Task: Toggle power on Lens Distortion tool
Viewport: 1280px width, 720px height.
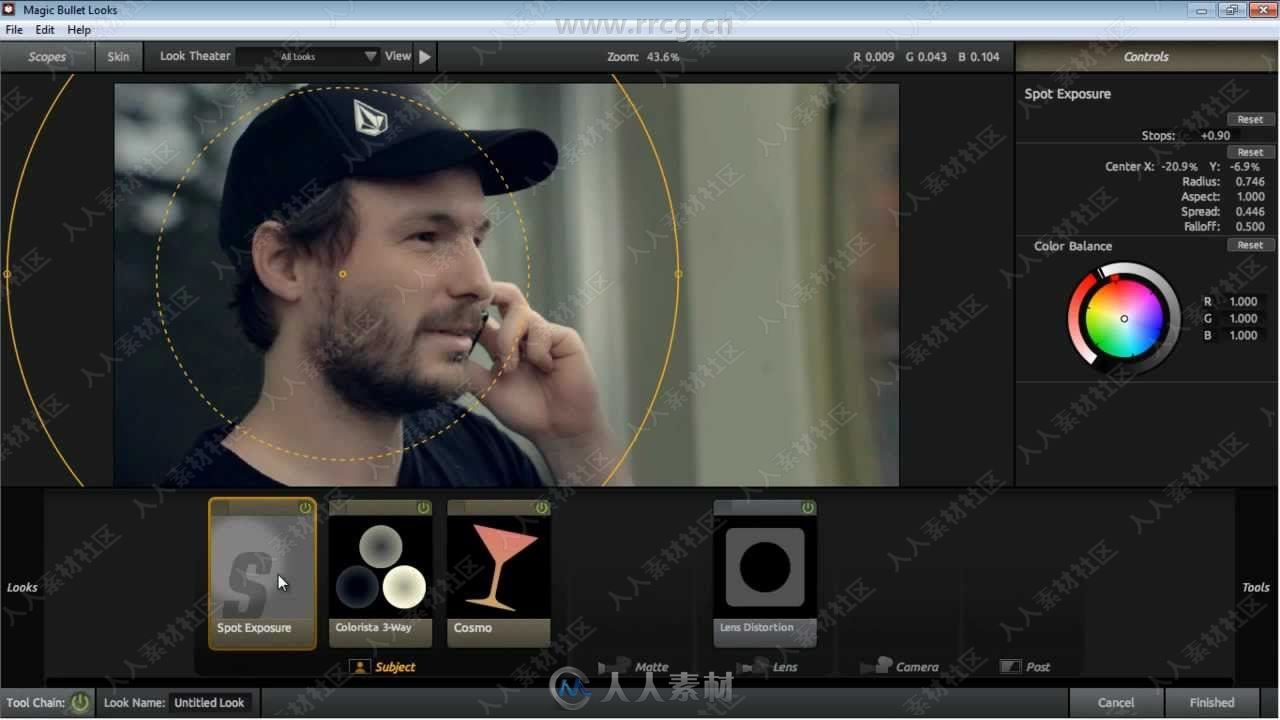Action: coord(807,508)
